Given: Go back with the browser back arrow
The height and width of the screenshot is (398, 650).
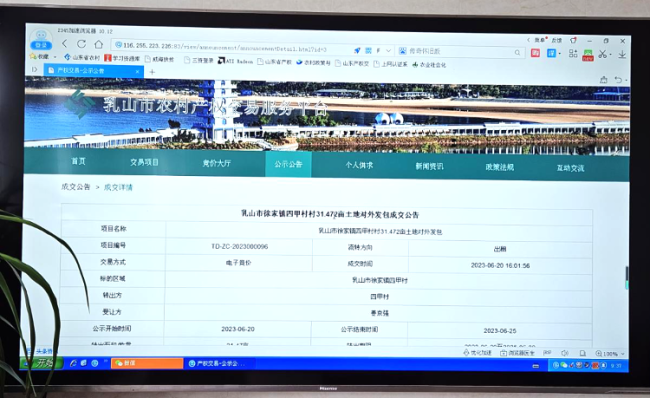Looking at the screenshot, I should point(64,43).
